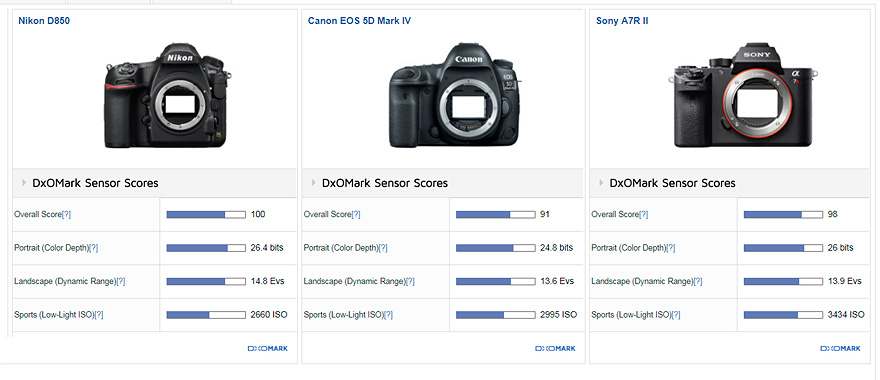Open help [?] for Canon Landscape Dynamic Range
This screenshot has width=880, height=380.
pos(410,281)
